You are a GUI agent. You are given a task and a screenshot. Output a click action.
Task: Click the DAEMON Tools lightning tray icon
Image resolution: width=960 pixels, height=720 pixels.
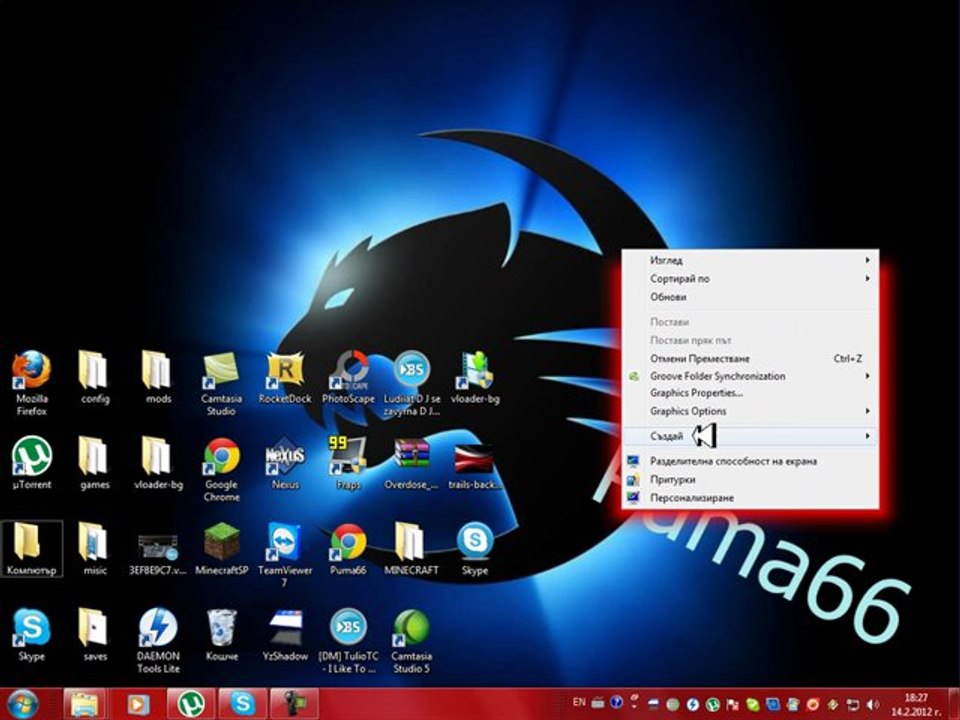coord(692,704)
